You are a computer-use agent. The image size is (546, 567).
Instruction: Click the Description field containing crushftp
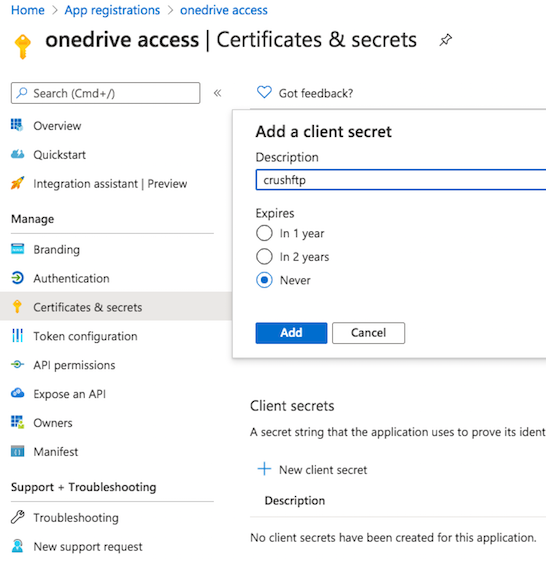pyautogui.click(x=401, y=180)
